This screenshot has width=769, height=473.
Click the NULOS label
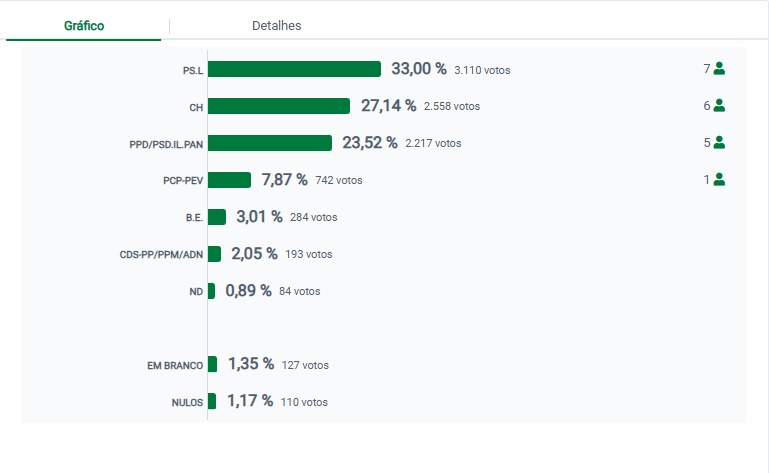(187, 403)
